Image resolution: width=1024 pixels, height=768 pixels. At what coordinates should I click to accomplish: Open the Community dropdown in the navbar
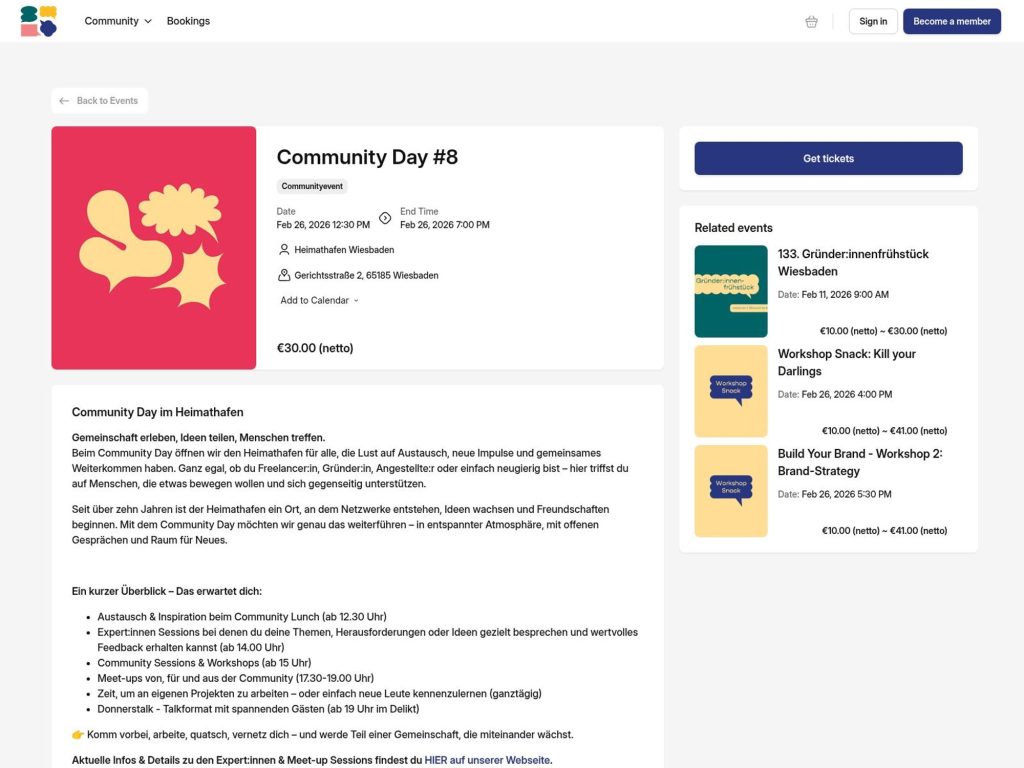[111, 20]
